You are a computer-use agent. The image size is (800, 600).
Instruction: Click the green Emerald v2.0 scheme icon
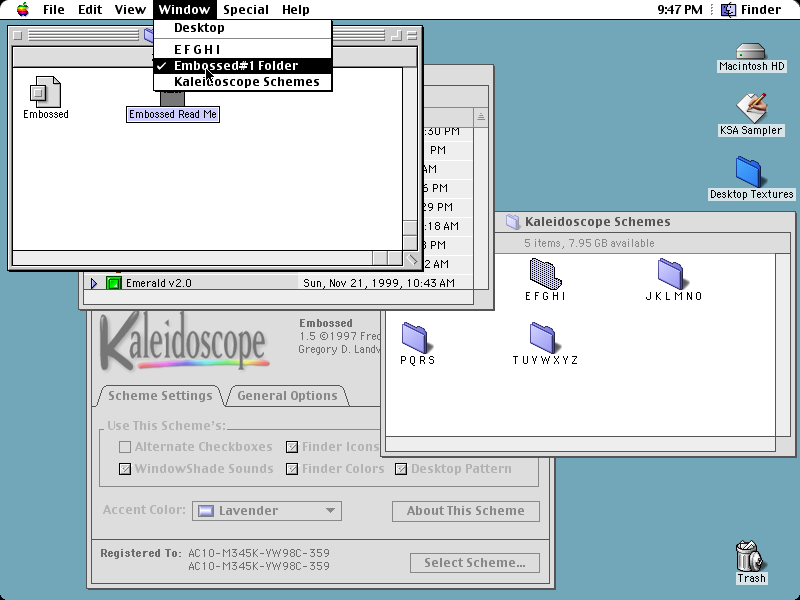click(114, 283)
